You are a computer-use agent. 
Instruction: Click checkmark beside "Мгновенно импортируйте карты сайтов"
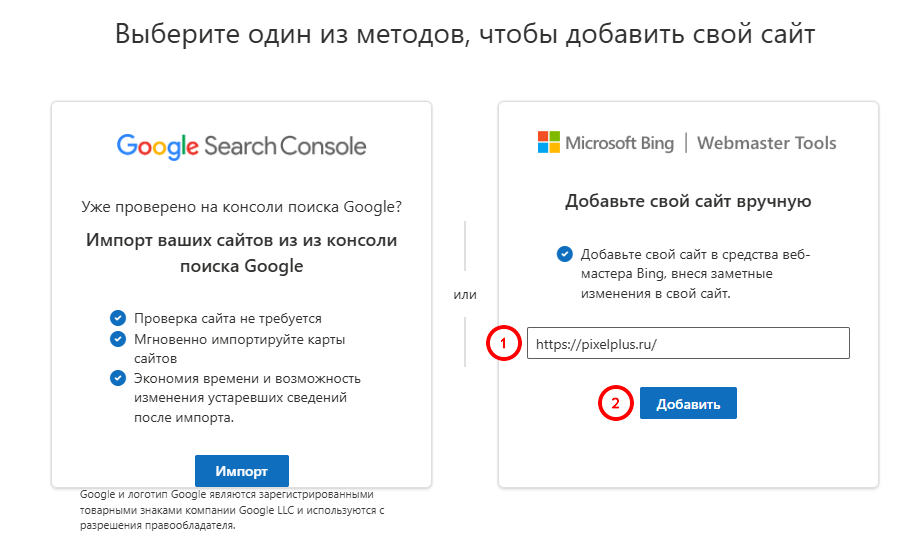(x=117, y=339)
